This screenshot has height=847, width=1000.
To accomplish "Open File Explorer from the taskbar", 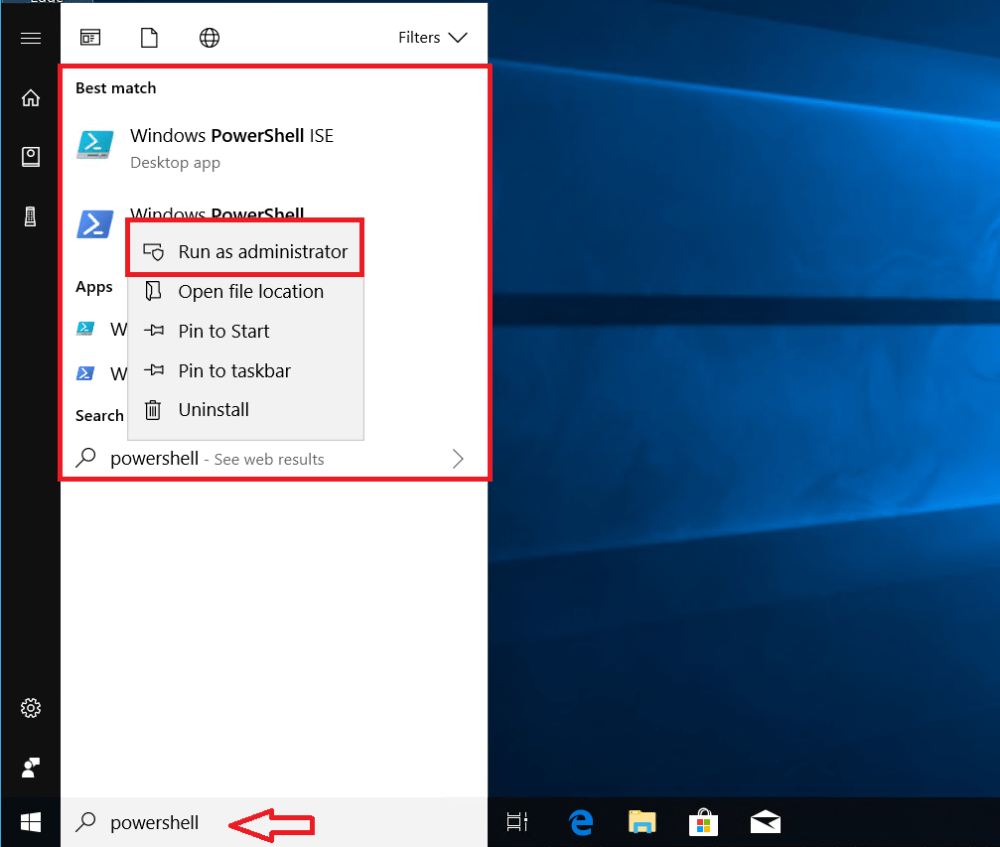I will pos(641,822).
